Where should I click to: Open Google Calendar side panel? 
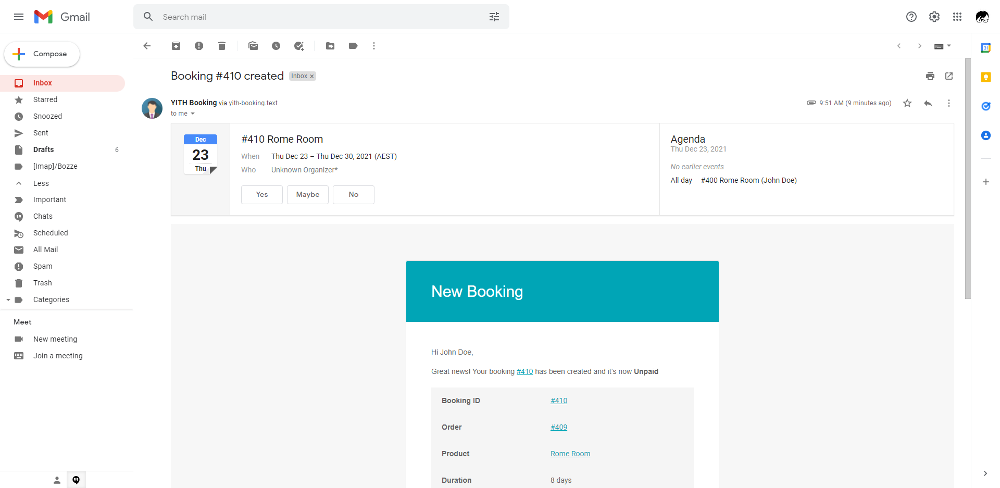point(985,48)
